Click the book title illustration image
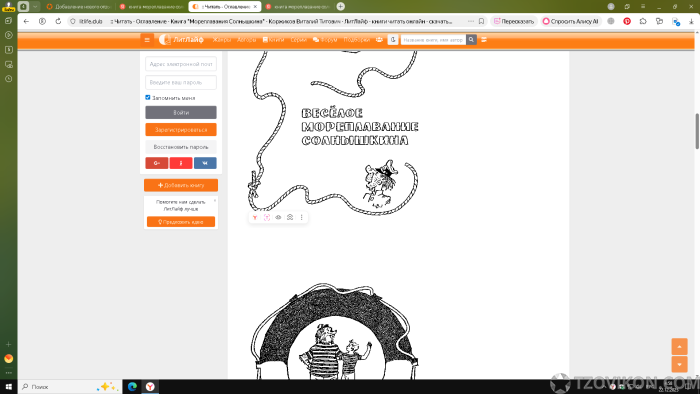 coord(333,132)
